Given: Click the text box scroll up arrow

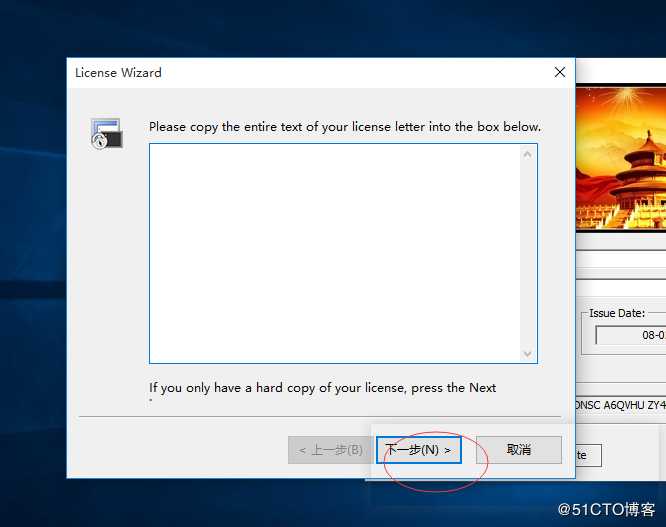Looking at the screenshot, I should 528,155.
